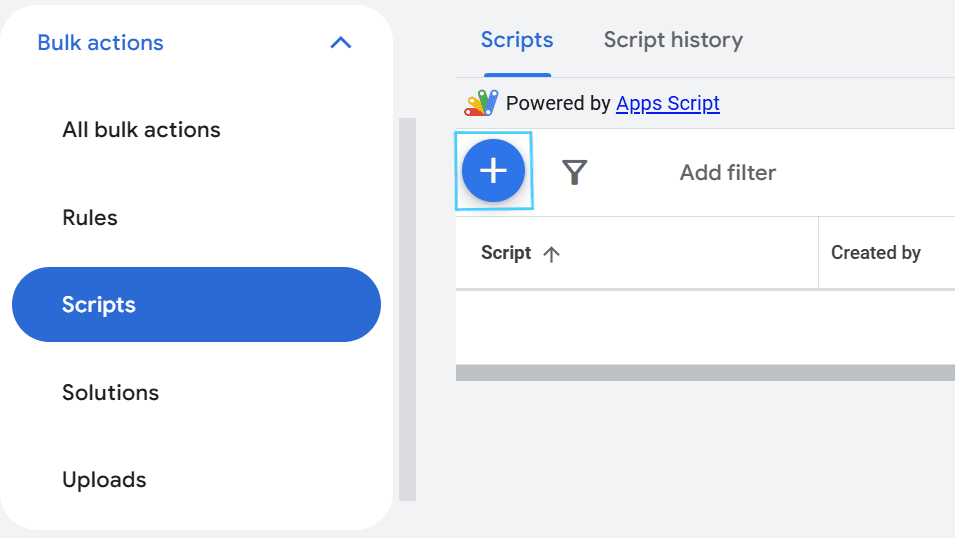The image size is (955, 538).
Task: Sort by Script column arrow
Action: pyautogui.click(x=551, y=253)
